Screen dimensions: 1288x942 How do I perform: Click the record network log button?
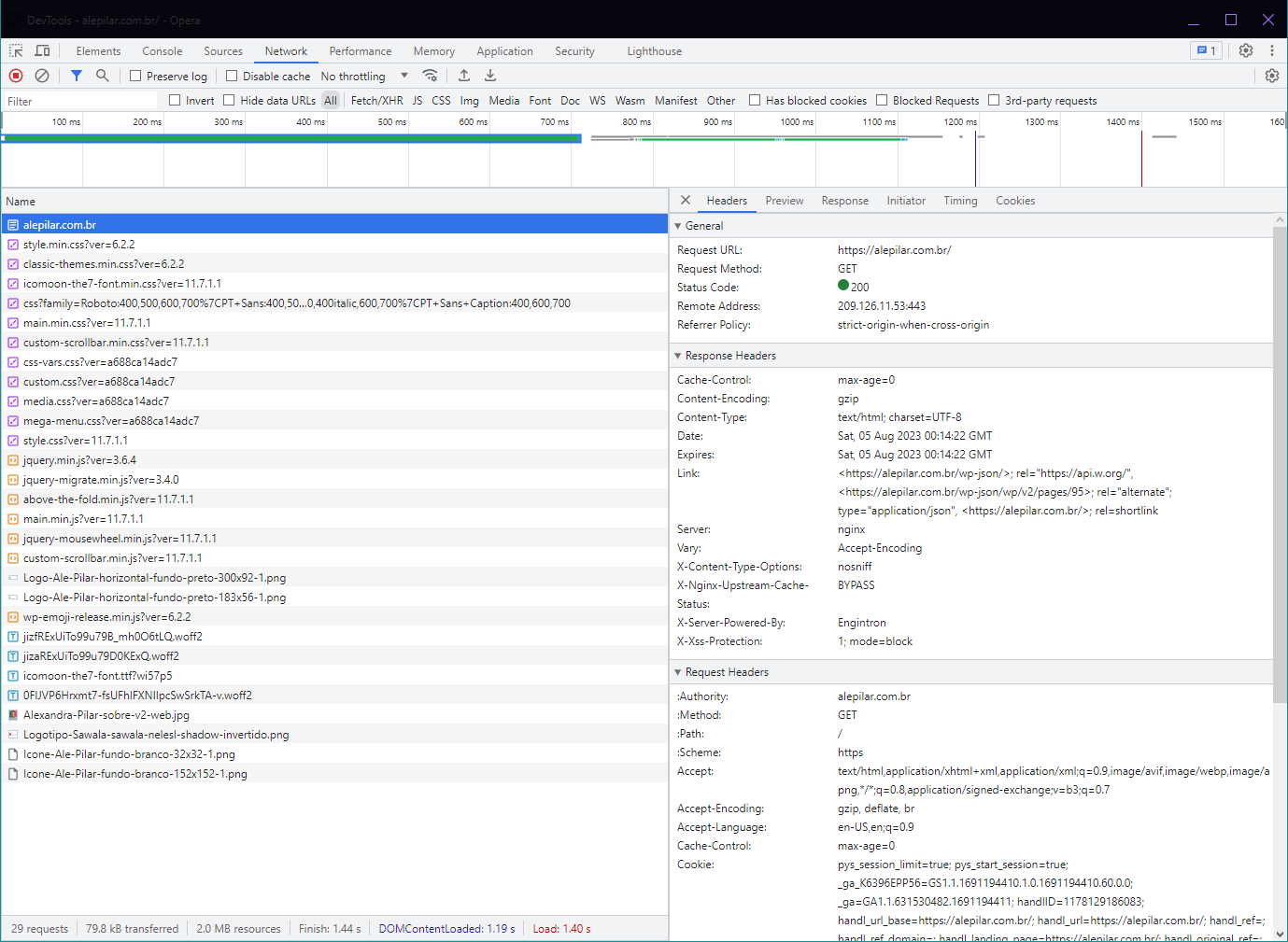click(16, 76)
